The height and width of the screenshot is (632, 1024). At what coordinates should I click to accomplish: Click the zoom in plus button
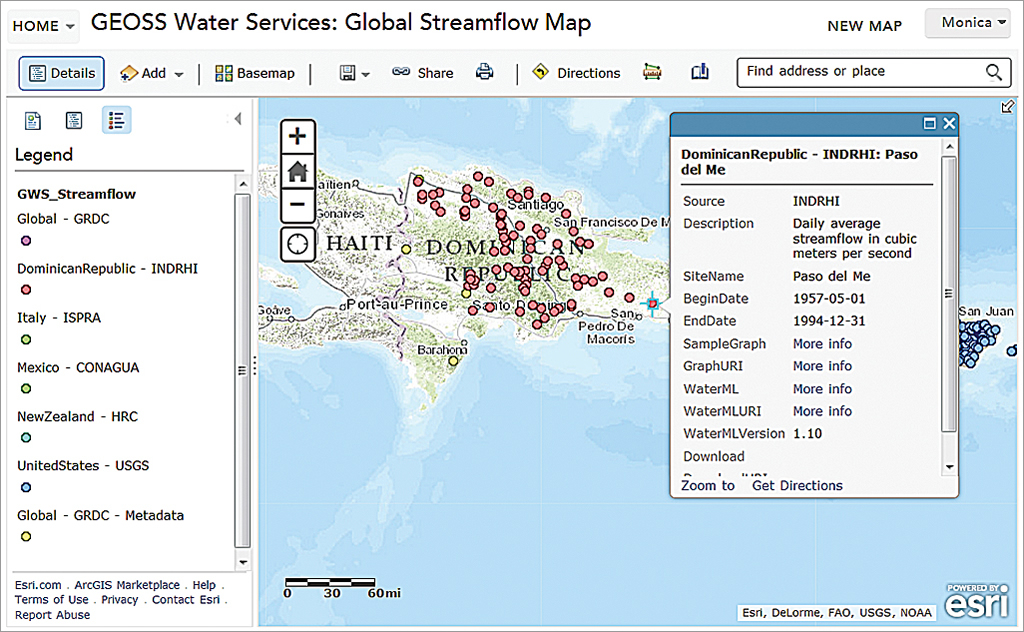point(297,136)
